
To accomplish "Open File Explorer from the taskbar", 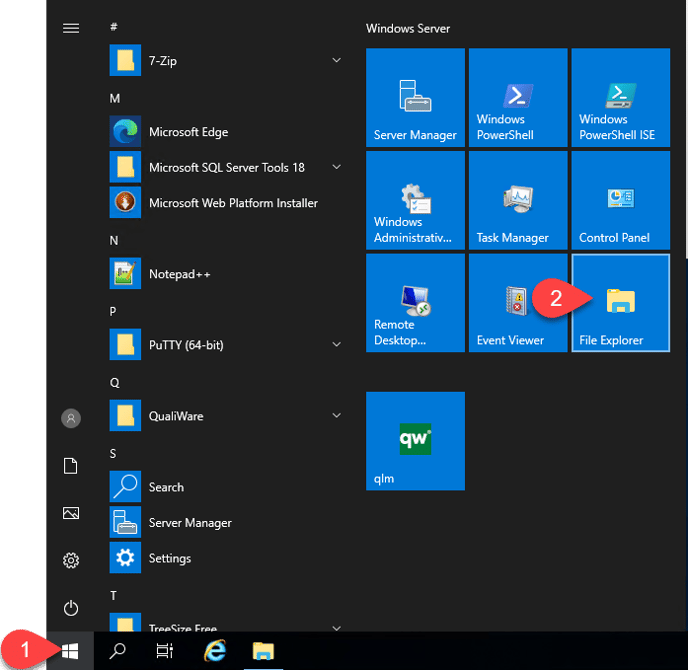I will point(263,651).
